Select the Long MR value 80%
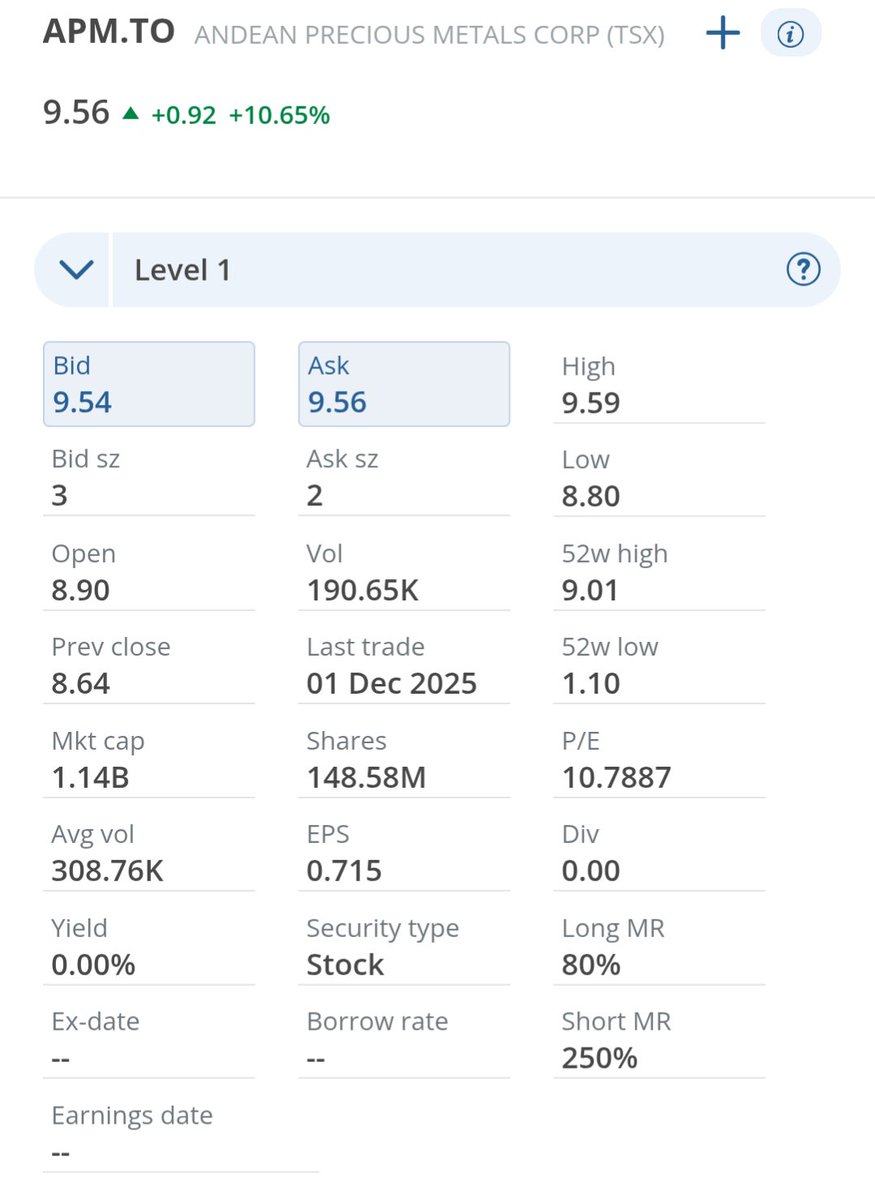The width and height of the screenshot is (875, 1200). coord(591,965)
